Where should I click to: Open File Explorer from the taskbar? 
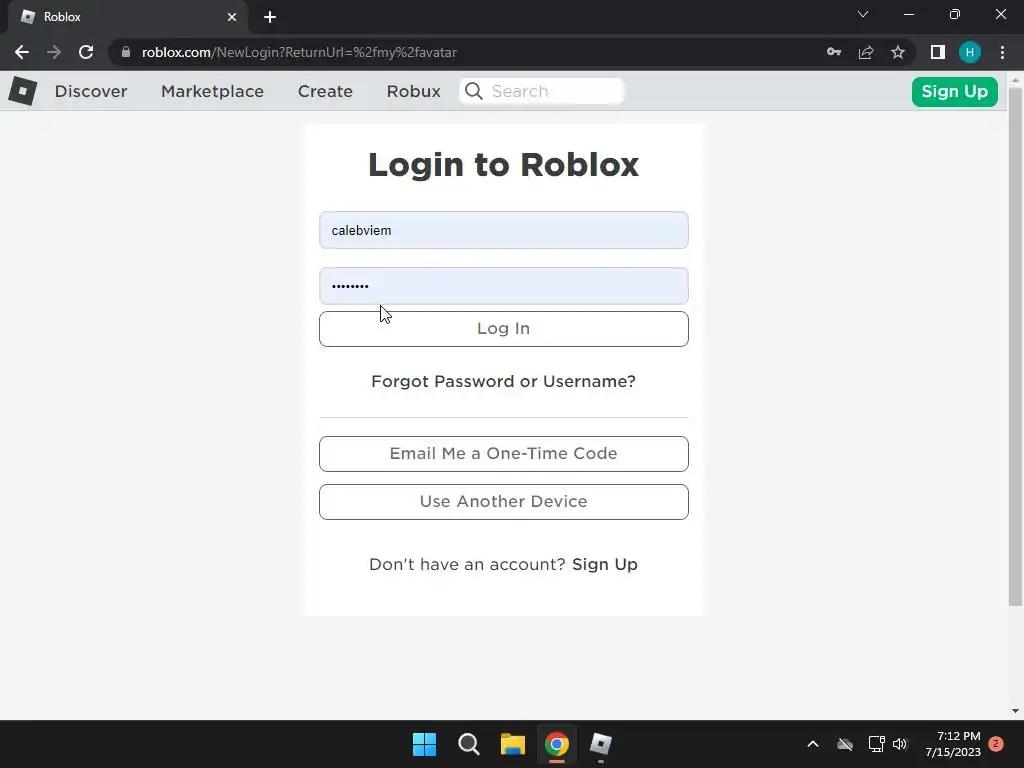[513, 744]
